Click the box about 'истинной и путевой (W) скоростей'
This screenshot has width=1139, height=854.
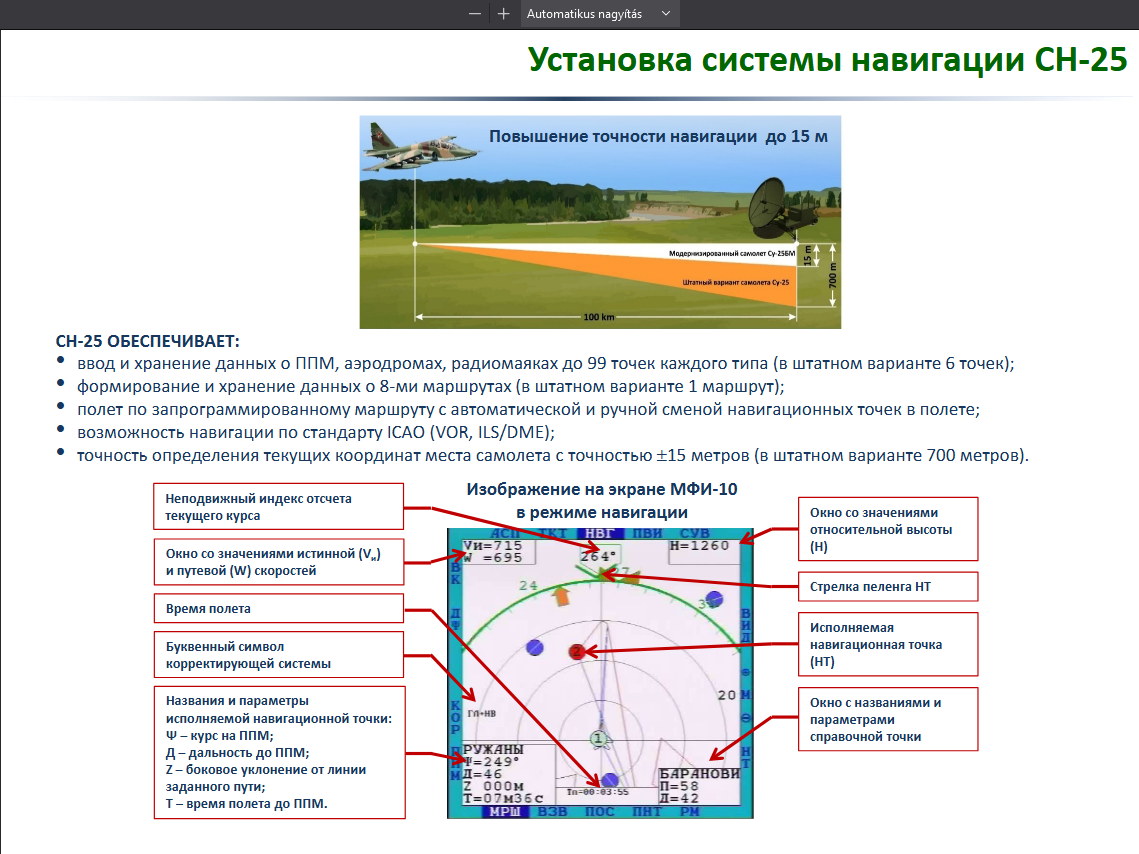(x=279, y=562)
